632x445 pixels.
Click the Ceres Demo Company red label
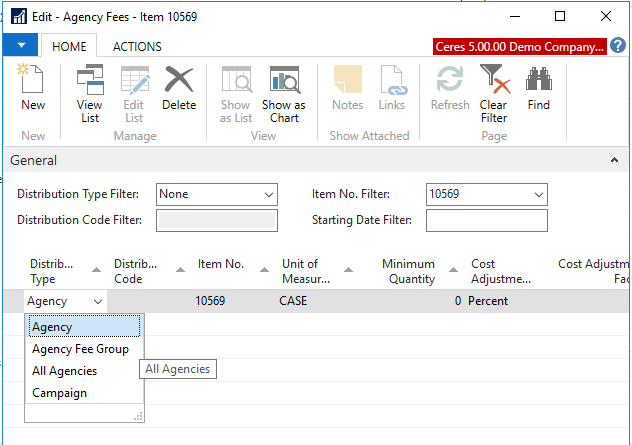click(519, 47)
